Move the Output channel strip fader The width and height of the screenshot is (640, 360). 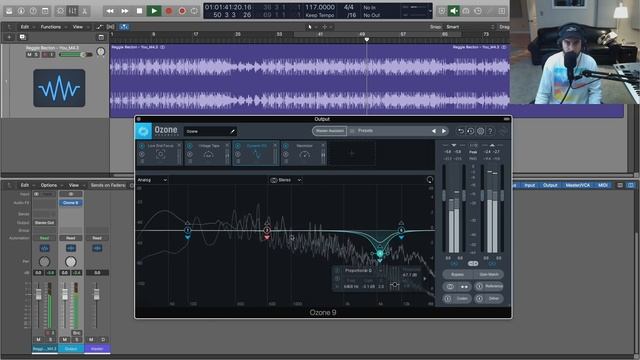click(65, 295)
